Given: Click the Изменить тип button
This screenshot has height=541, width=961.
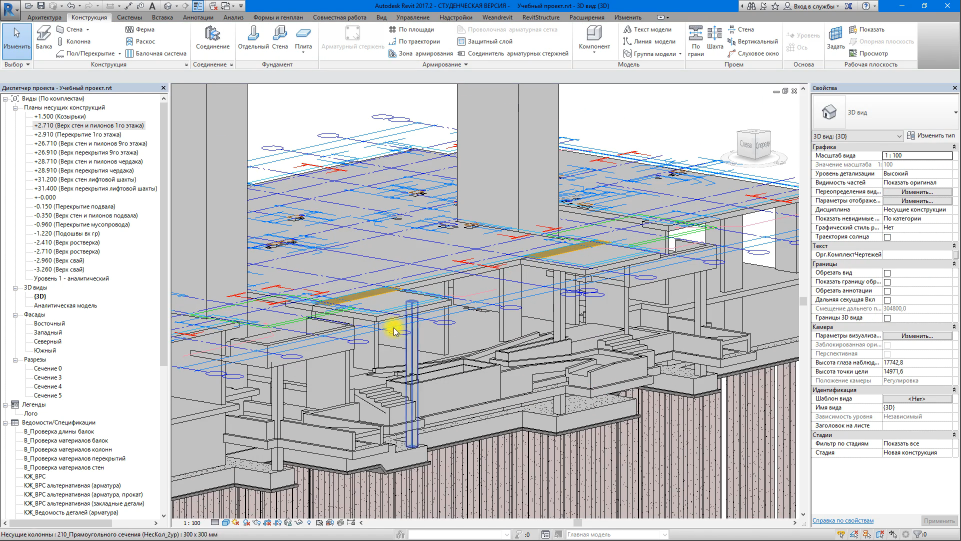Looking at the screenshot, I should (x=931, y=135).
